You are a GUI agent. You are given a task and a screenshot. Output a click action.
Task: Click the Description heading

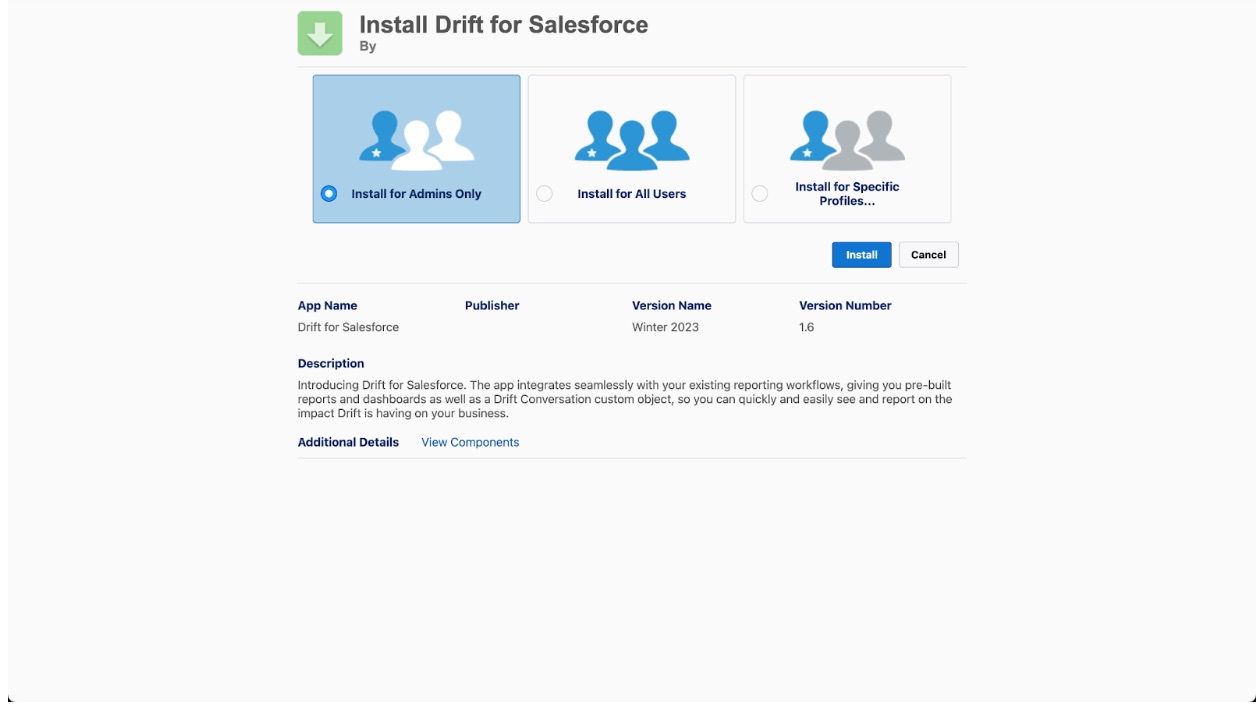tap(331, 364)
